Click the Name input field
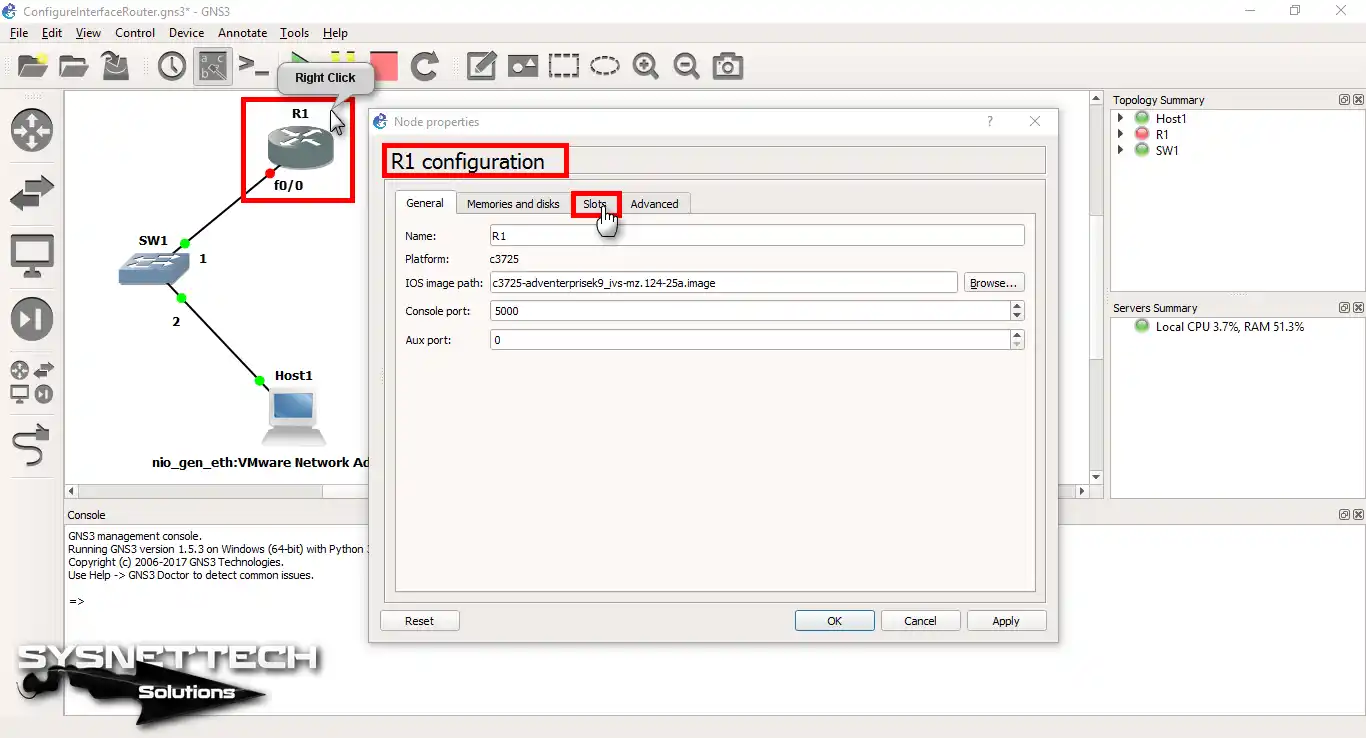Image resolution: width=1366 pixels, height=738 pixels. [x=757, y=236]
